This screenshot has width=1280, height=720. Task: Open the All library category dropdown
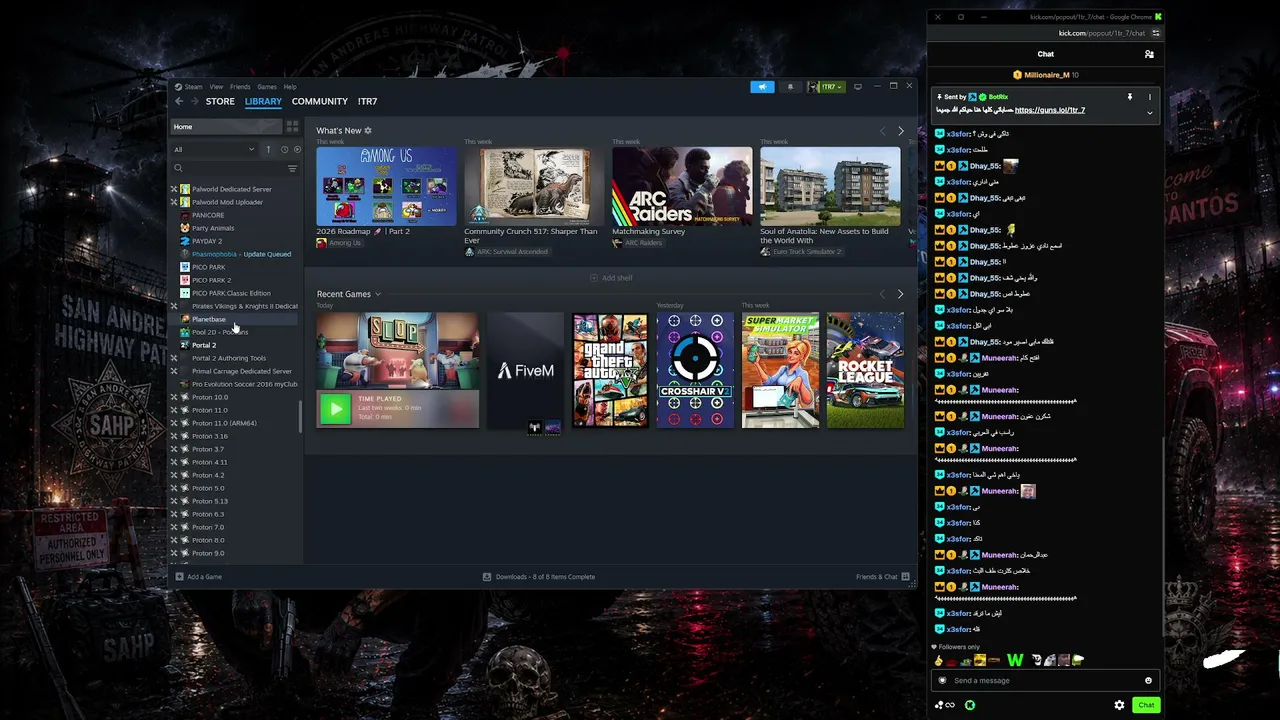pyautogui.click(x=214, y=150)
